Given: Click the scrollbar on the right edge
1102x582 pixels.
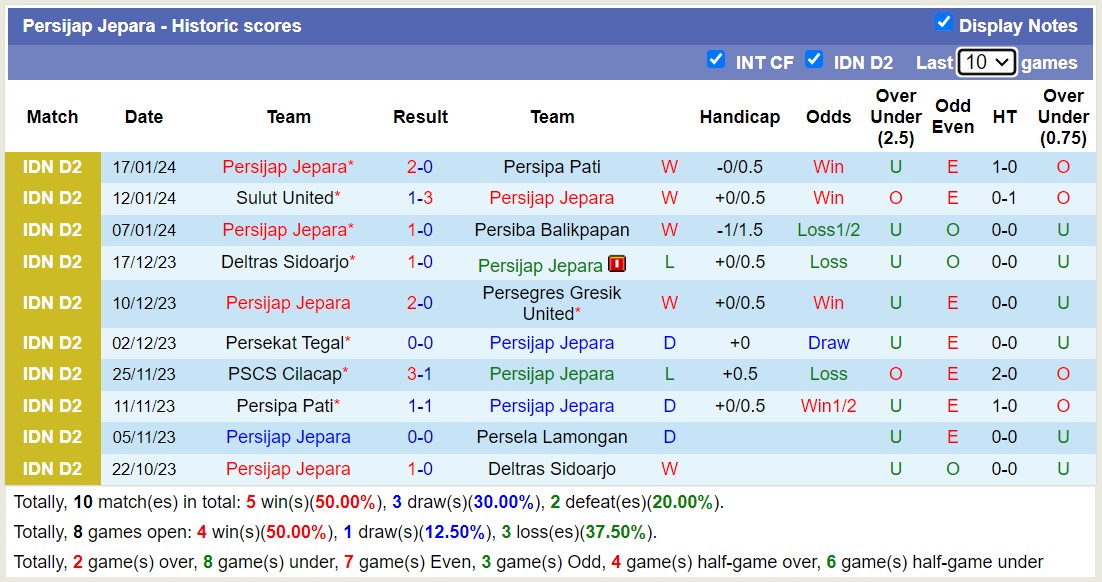Looking at the screenshot, I should (1097, 290).
